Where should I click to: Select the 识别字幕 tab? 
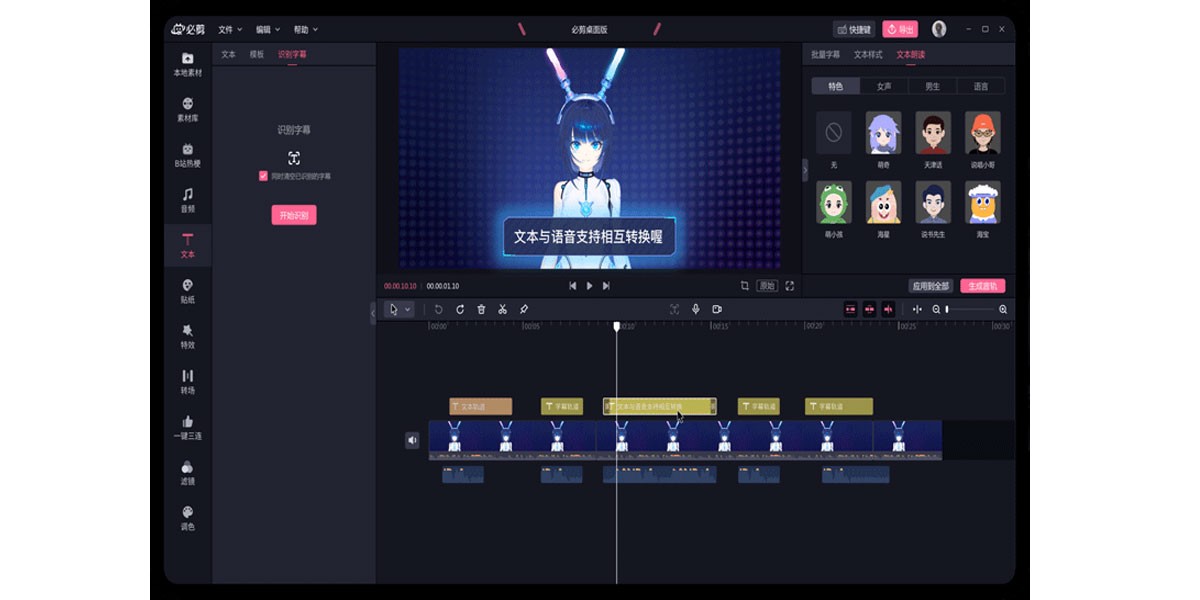click(292, 54)
